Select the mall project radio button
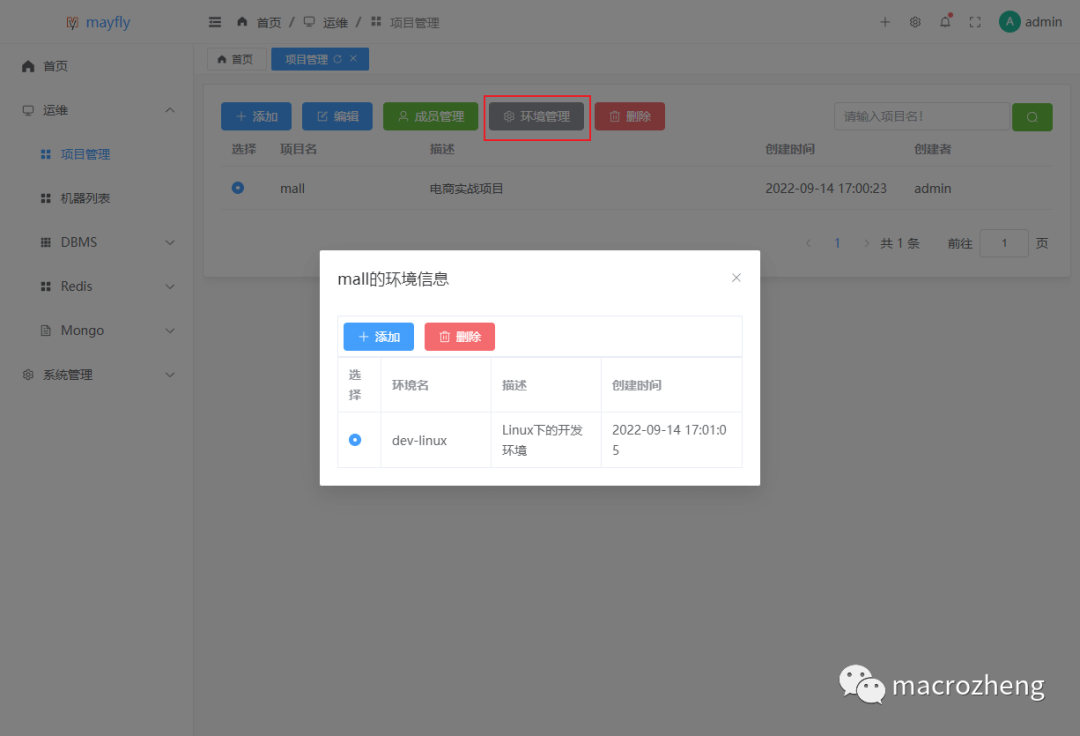Image resolution: width=1080 pixels, height=736 pixels. point(237,187)
